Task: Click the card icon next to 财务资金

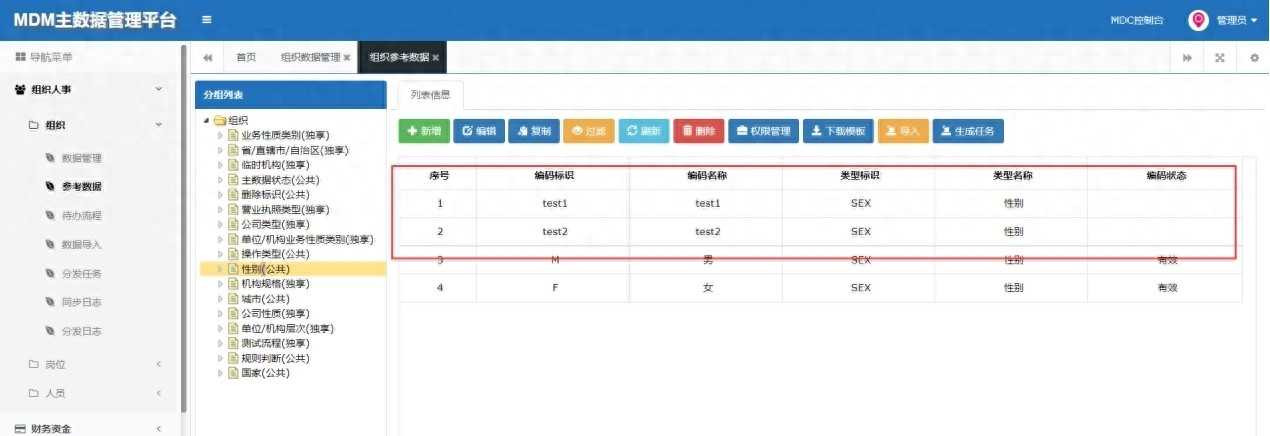Action: point(20,429)
